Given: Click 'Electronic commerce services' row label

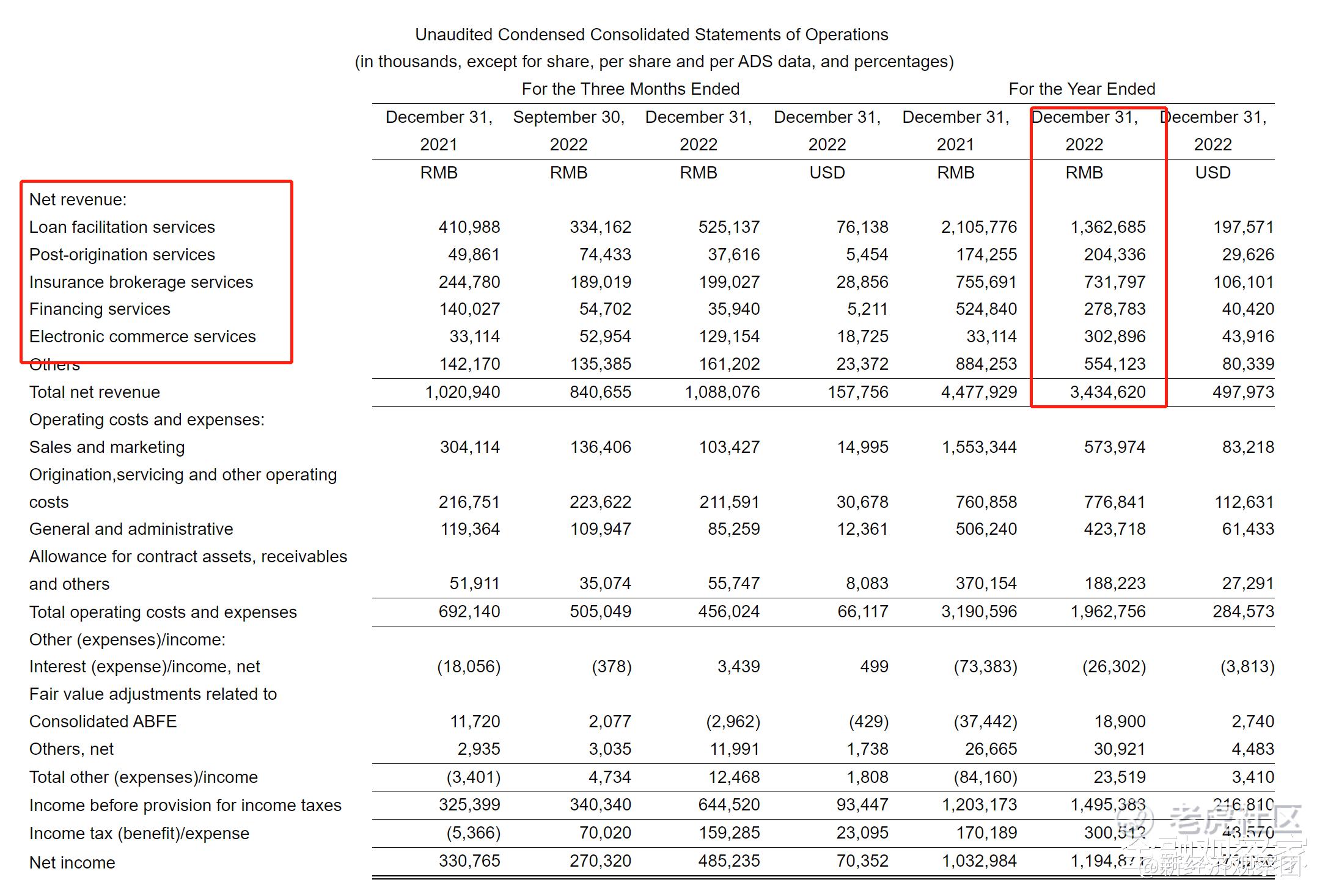Looking at the screenshot, I should (142, 337).
